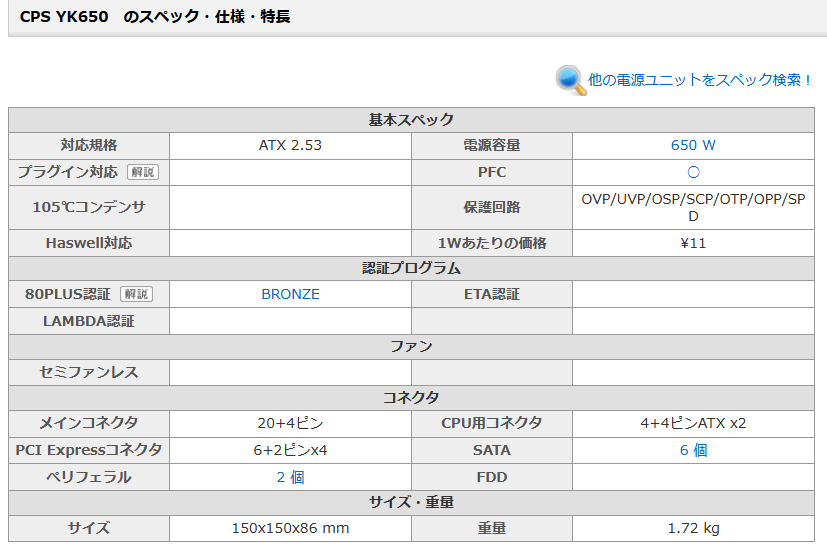
Task: Click the 650 W capacity link
Action: [693, 145]
